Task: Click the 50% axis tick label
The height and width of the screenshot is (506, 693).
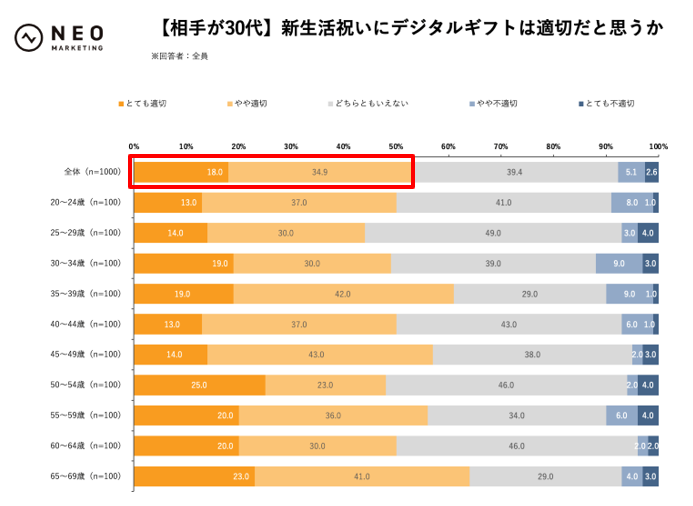Action: point(396,147)
